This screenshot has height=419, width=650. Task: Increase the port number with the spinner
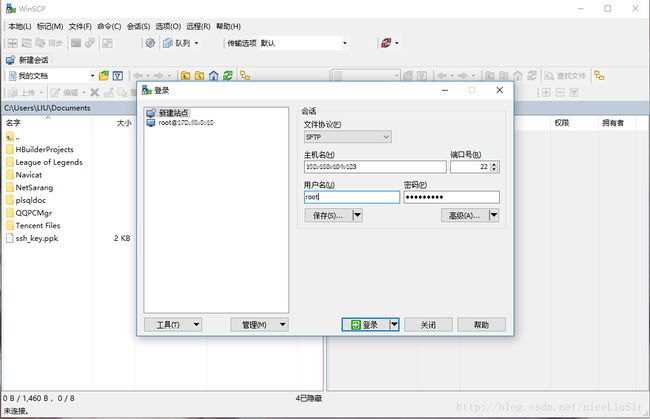tap(494, 164)
